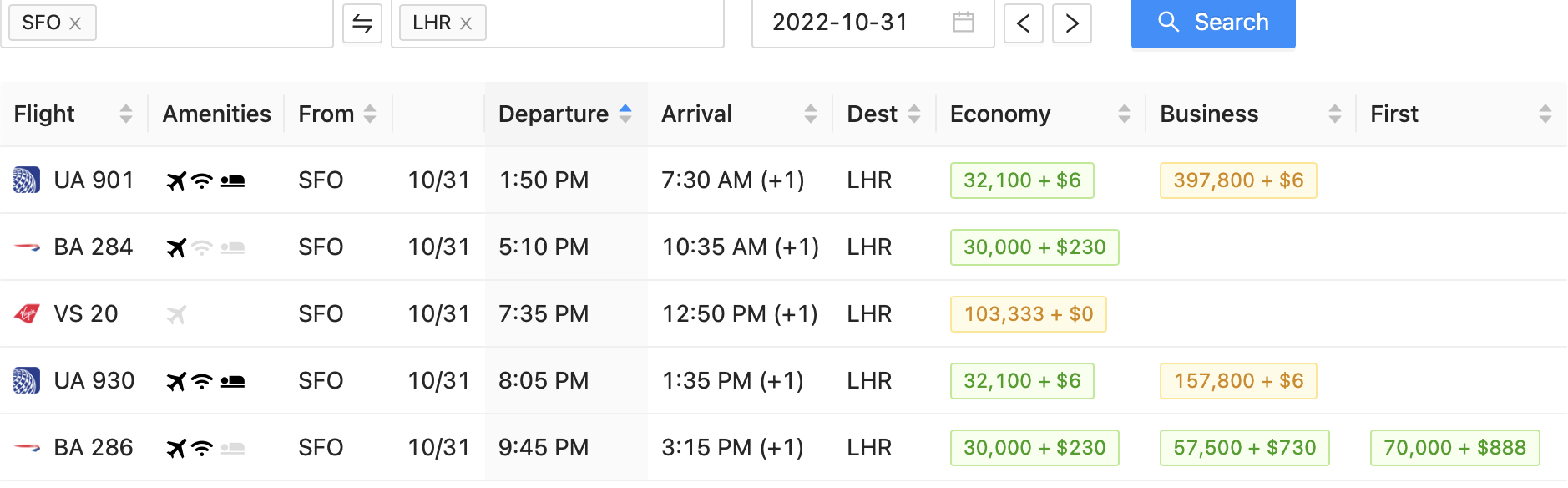Select the 70,000 + $888 first fare
Viewport: 1568px width, 488px height.
click(x=1454, y=448)
